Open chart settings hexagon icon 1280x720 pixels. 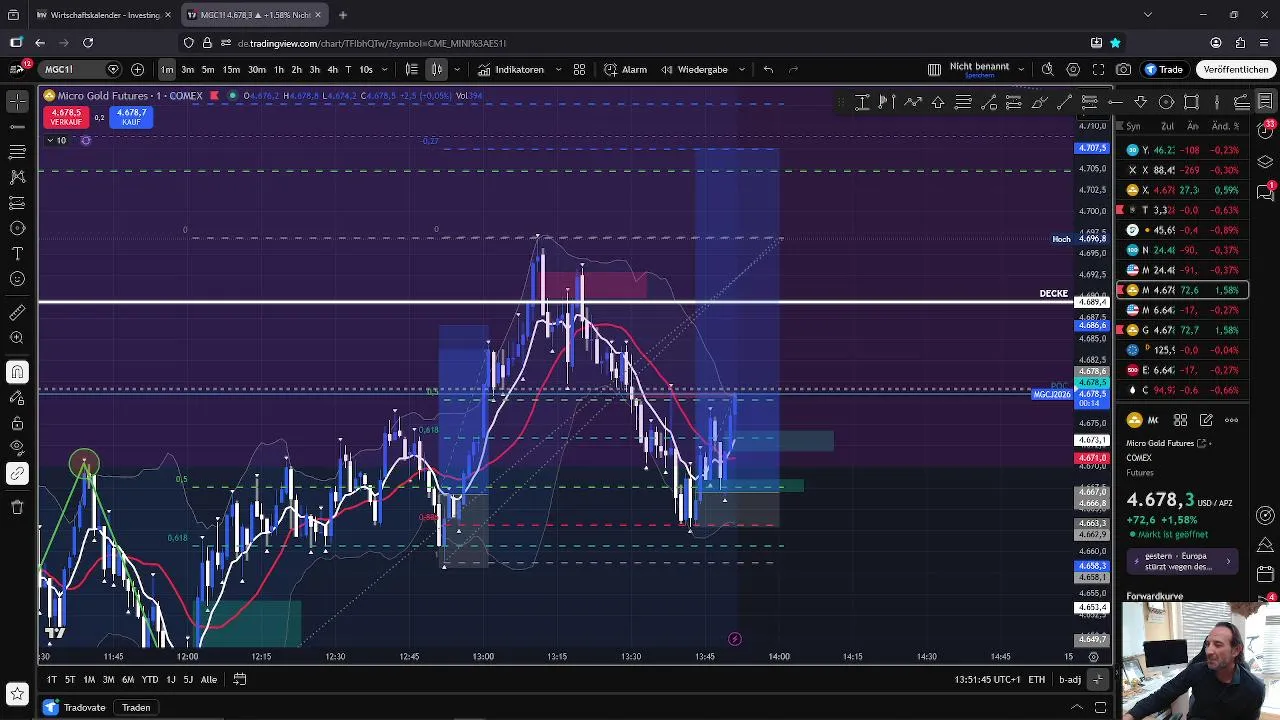tap(1073, 69)
